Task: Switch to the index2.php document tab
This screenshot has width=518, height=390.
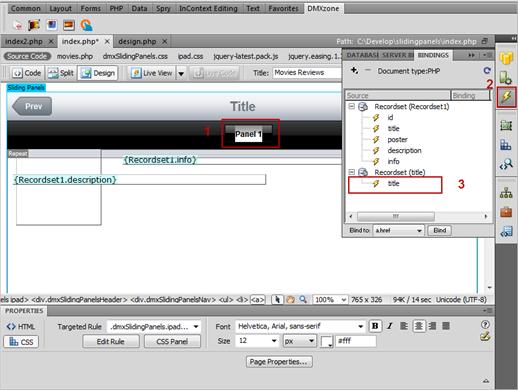Action: [x=24, y=41]
